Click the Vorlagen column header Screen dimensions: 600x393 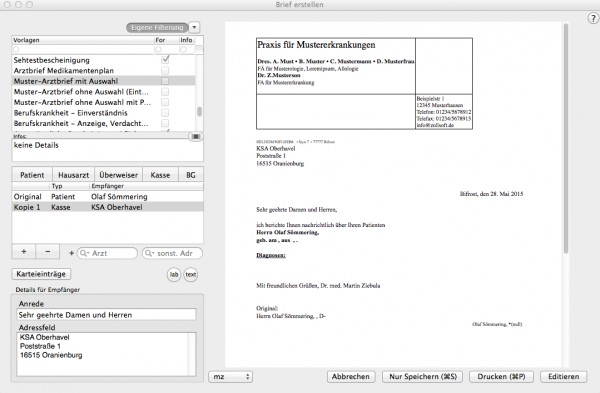pos(83,40)
